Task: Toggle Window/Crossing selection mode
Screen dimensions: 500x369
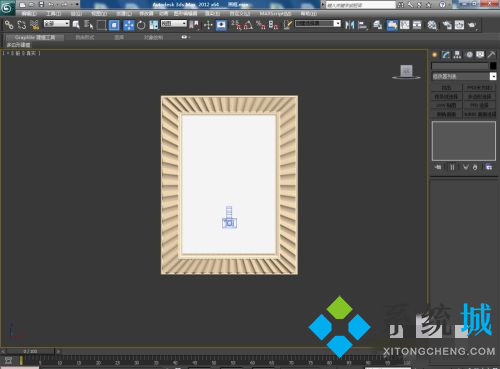Action: 114,25
